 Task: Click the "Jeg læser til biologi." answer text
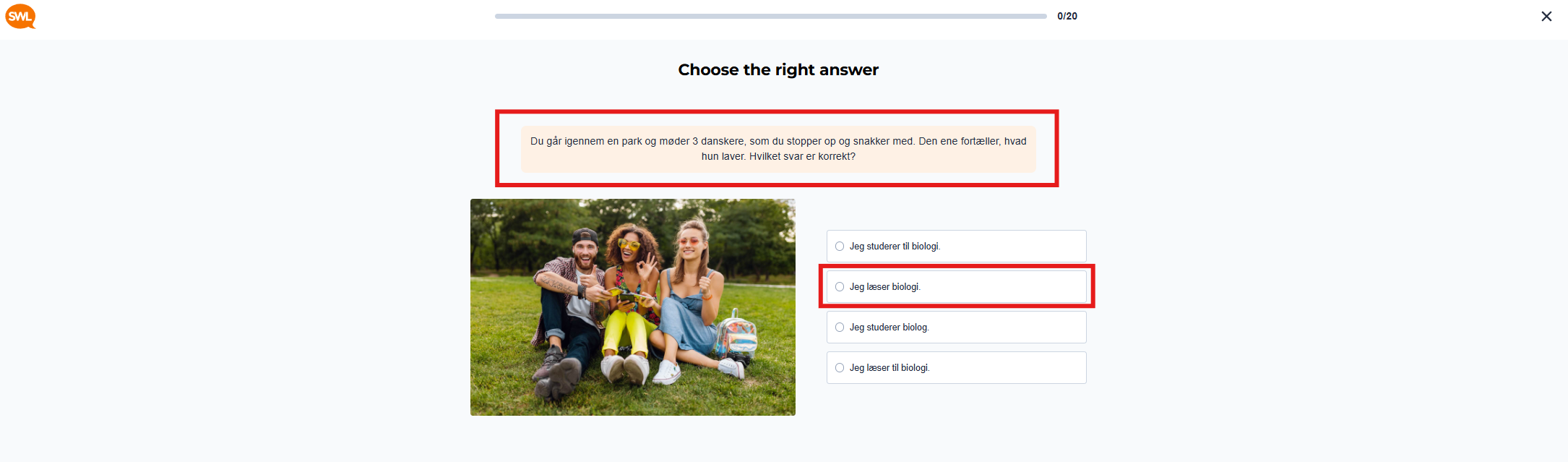tap(889, 368)
